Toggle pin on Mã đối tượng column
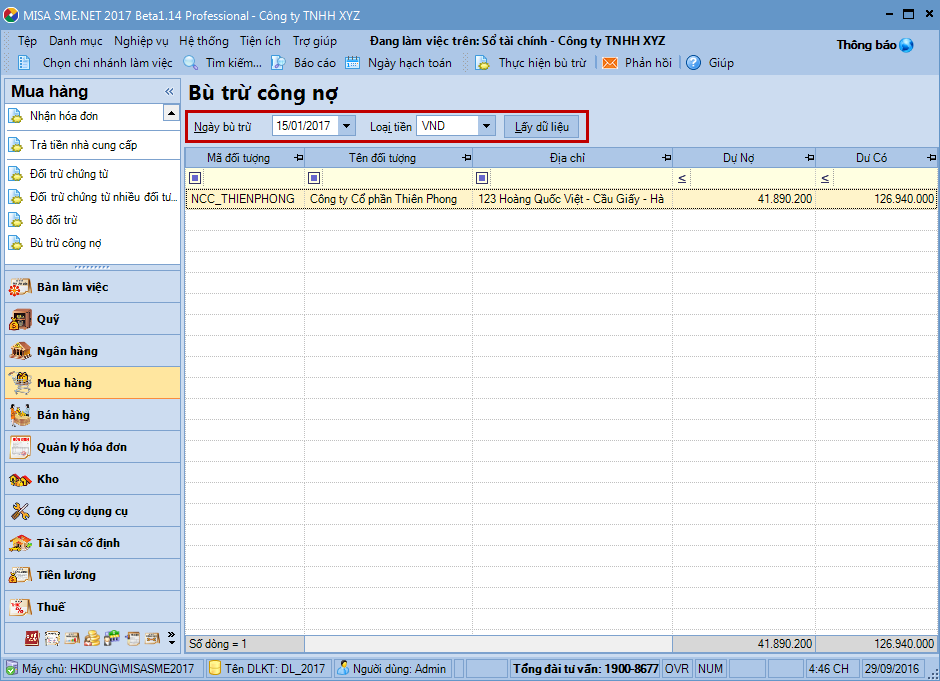The width and height of the screenshot is (940, 681). click(297, 158)
